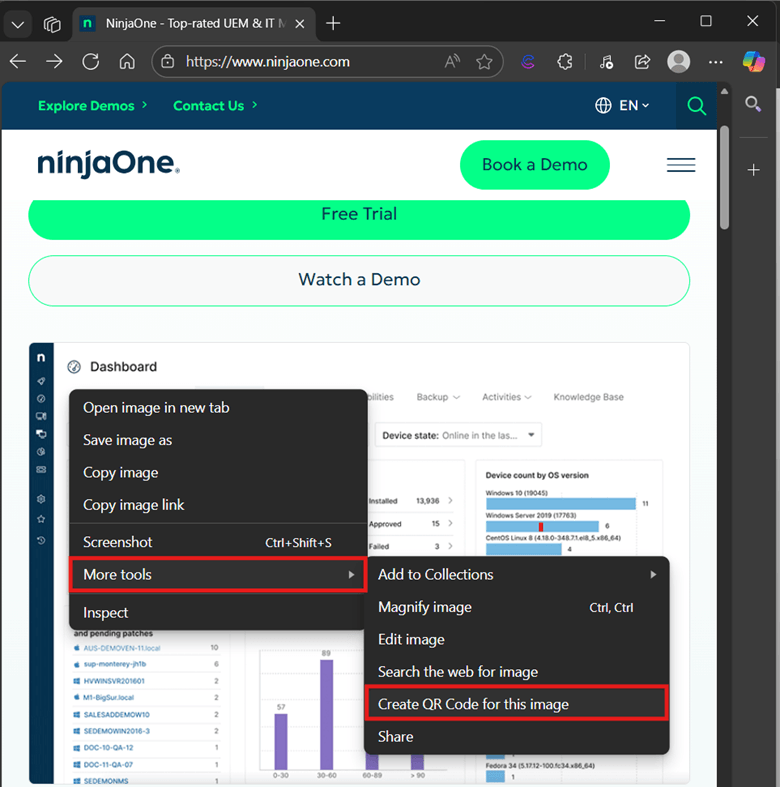Viewport: 780px width, 787px height.
Task: Open the Backup dropdown in dashboard
Action: click(x=438, y=397)
